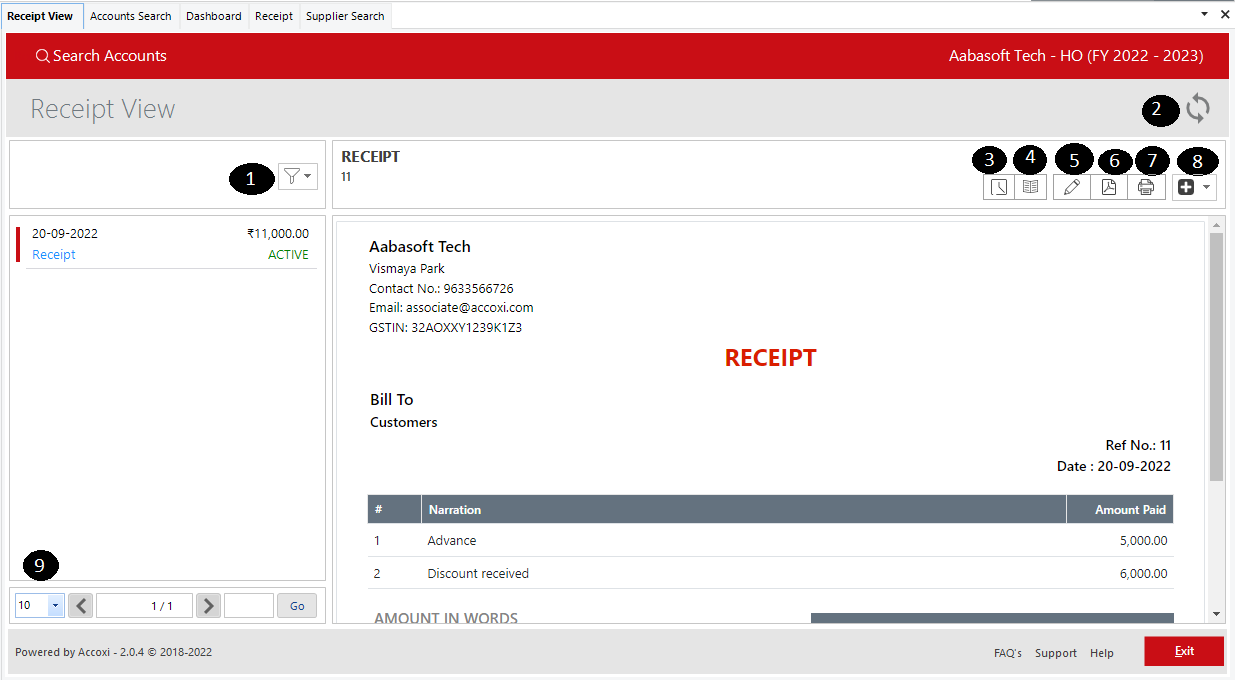Click the Go button
Image resolution: width=1235 pixels, height=680 pixels.
tap(297, 605)
